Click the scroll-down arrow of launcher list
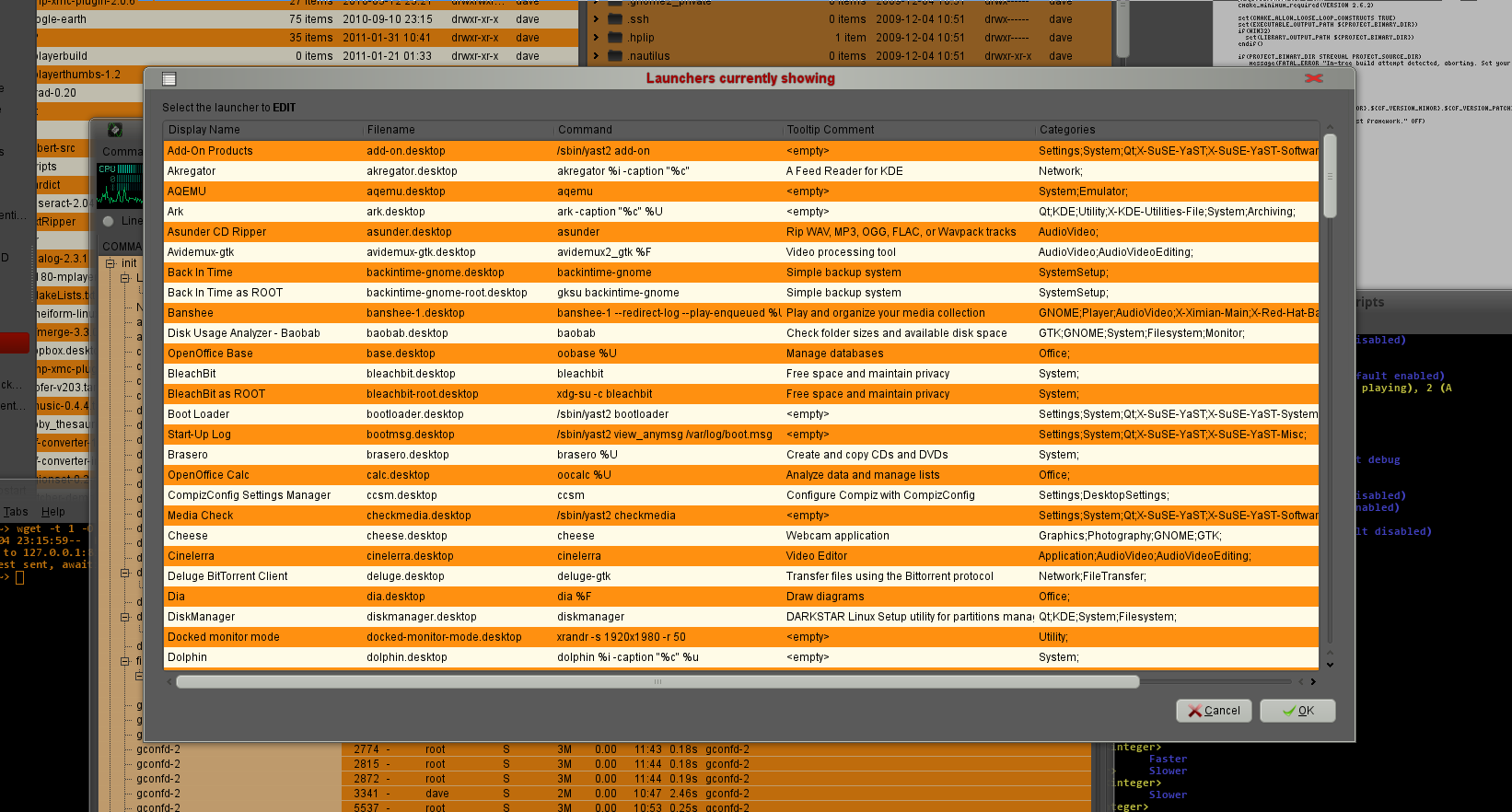The height and width of the screenshot is (812, 1512). pyautogui.click(x=1330, y=664)
